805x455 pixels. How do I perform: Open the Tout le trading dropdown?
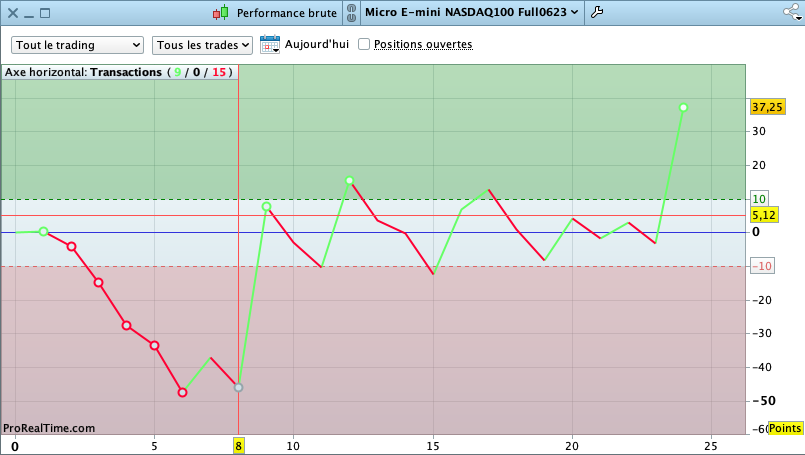[x=78, y=45]
